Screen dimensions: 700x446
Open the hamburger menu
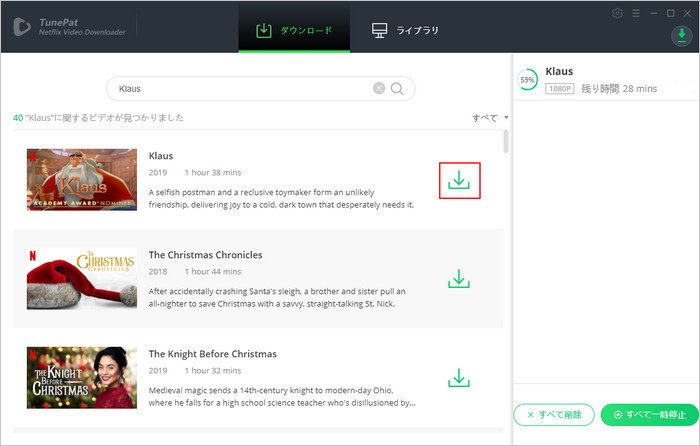[x=636, y=13]
